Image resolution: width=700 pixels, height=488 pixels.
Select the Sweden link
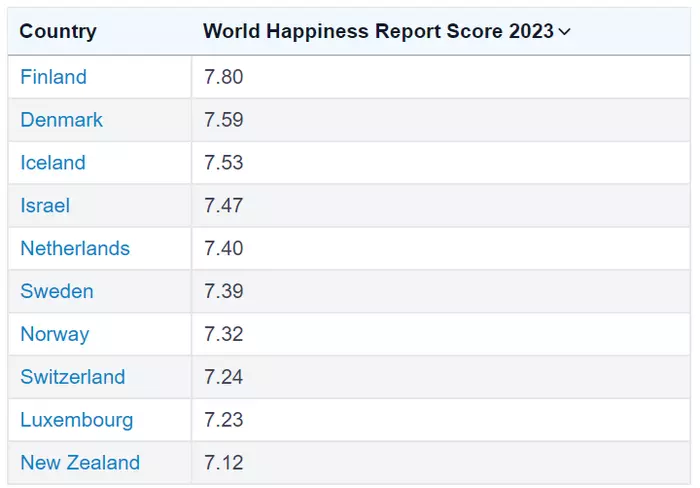pos(57,291)
